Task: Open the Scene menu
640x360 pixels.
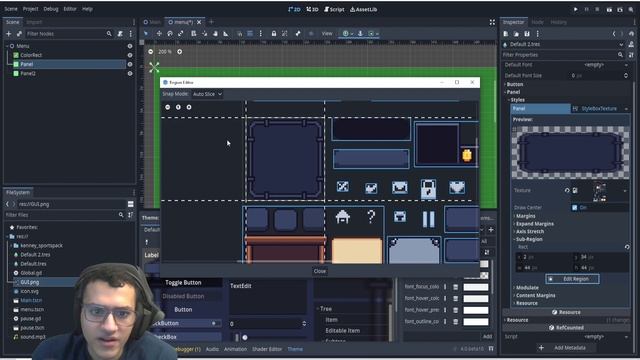Action: tap(11, 9)
